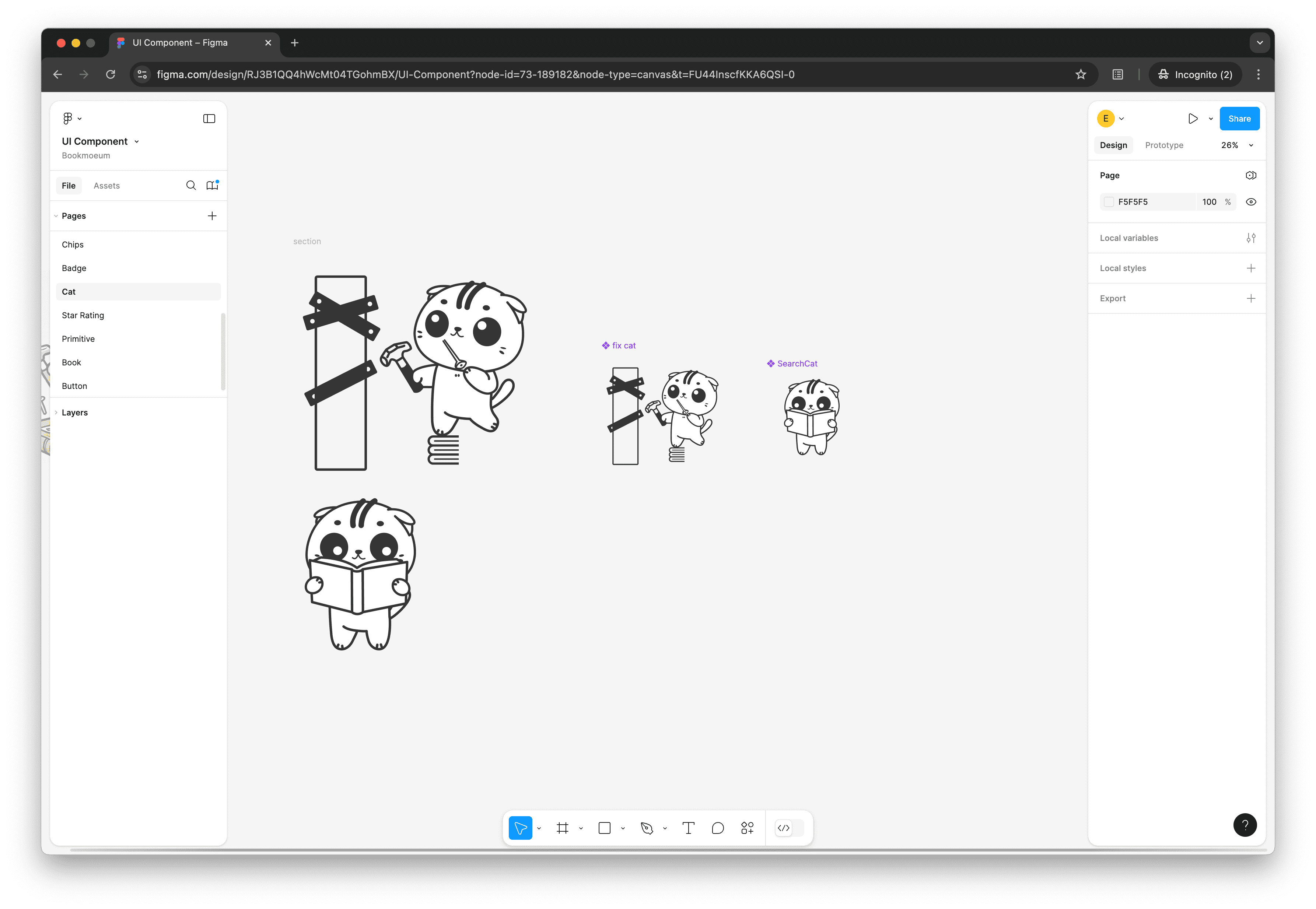This screenshot has height=909, width=1316.
Task: Open the Badge page
Action: pos(138,268)
